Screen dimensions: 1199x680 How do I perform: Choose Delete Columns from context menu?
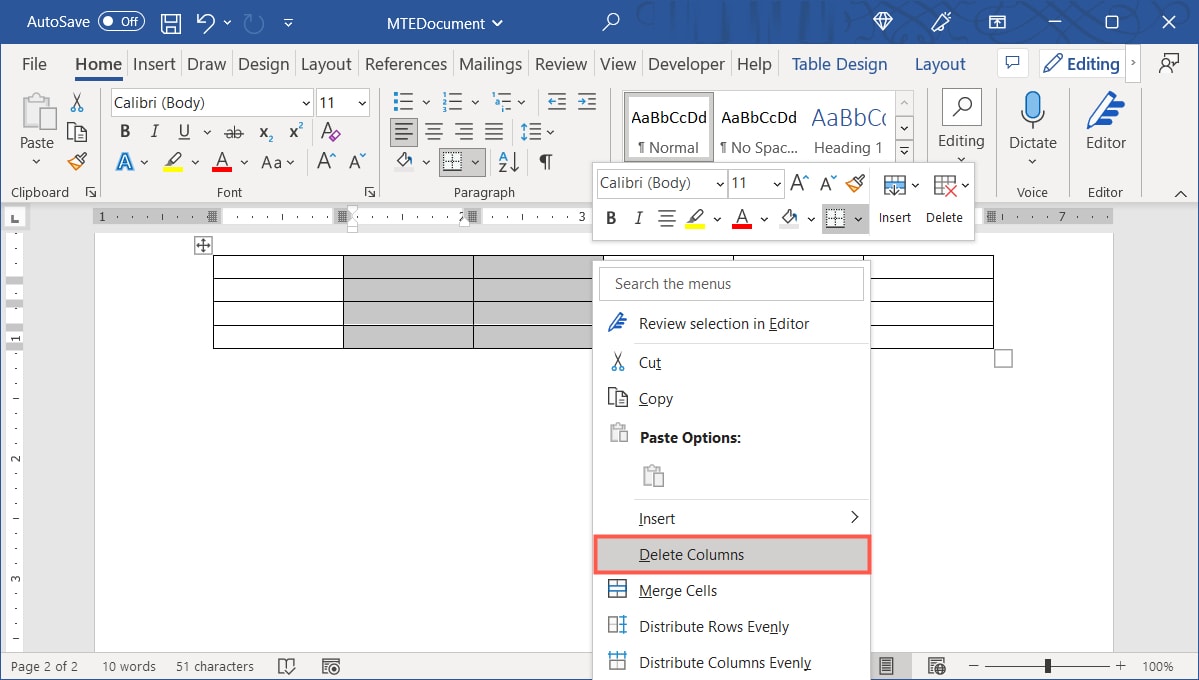(x=692, y=554)
